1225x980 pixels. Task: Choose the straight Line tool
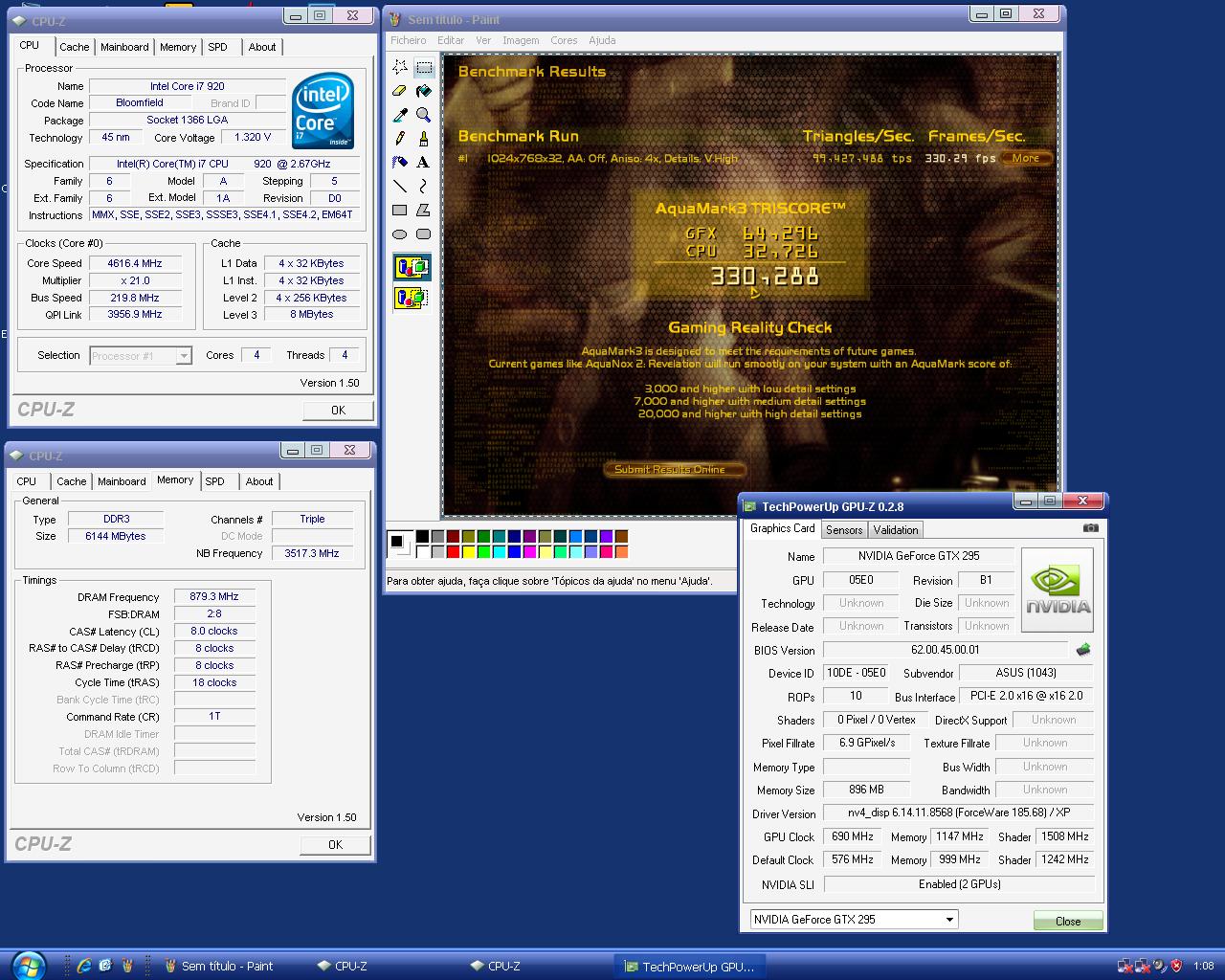400,187
